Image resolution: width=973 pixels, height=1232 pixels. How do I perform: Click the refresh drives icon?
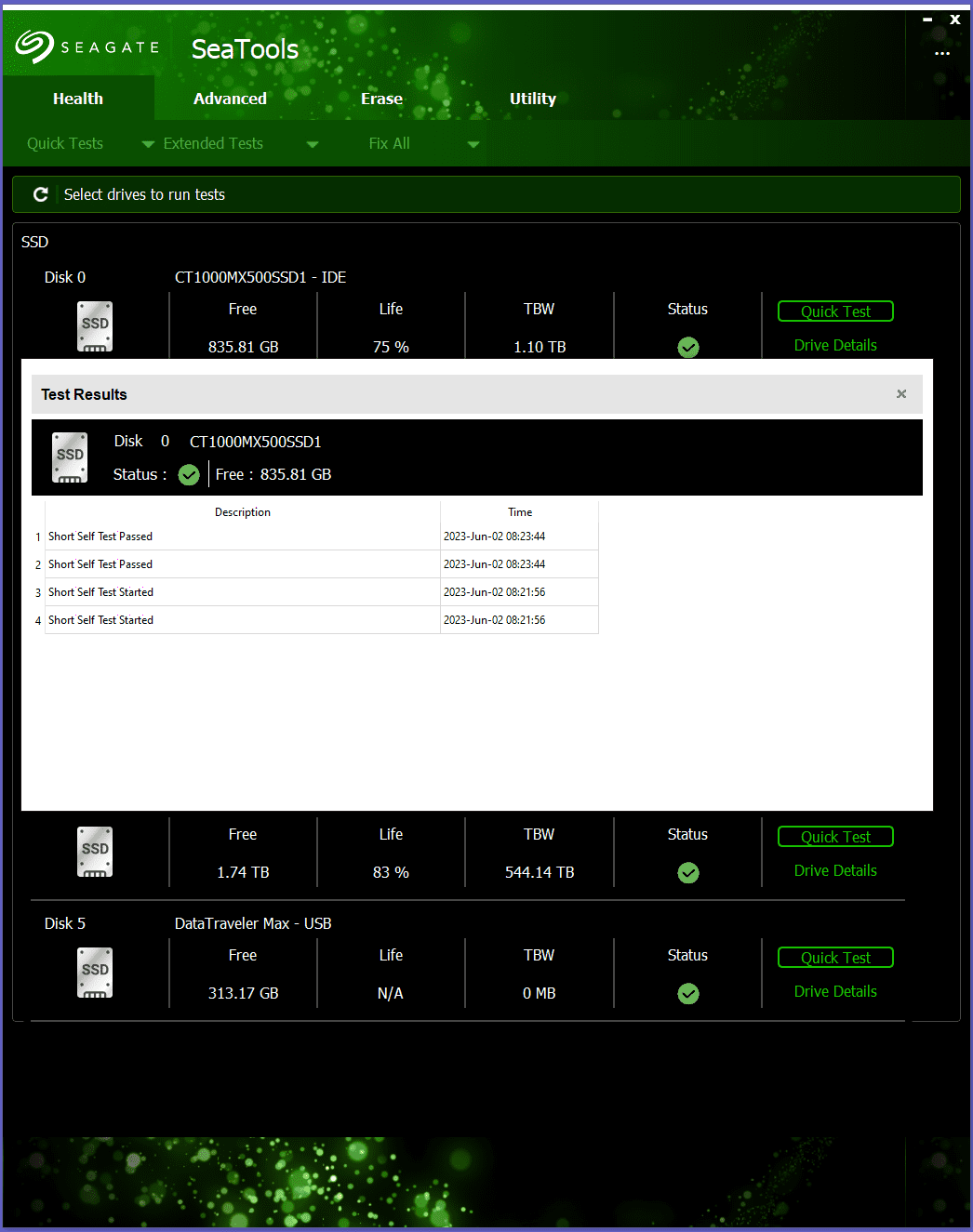(41, 194)
